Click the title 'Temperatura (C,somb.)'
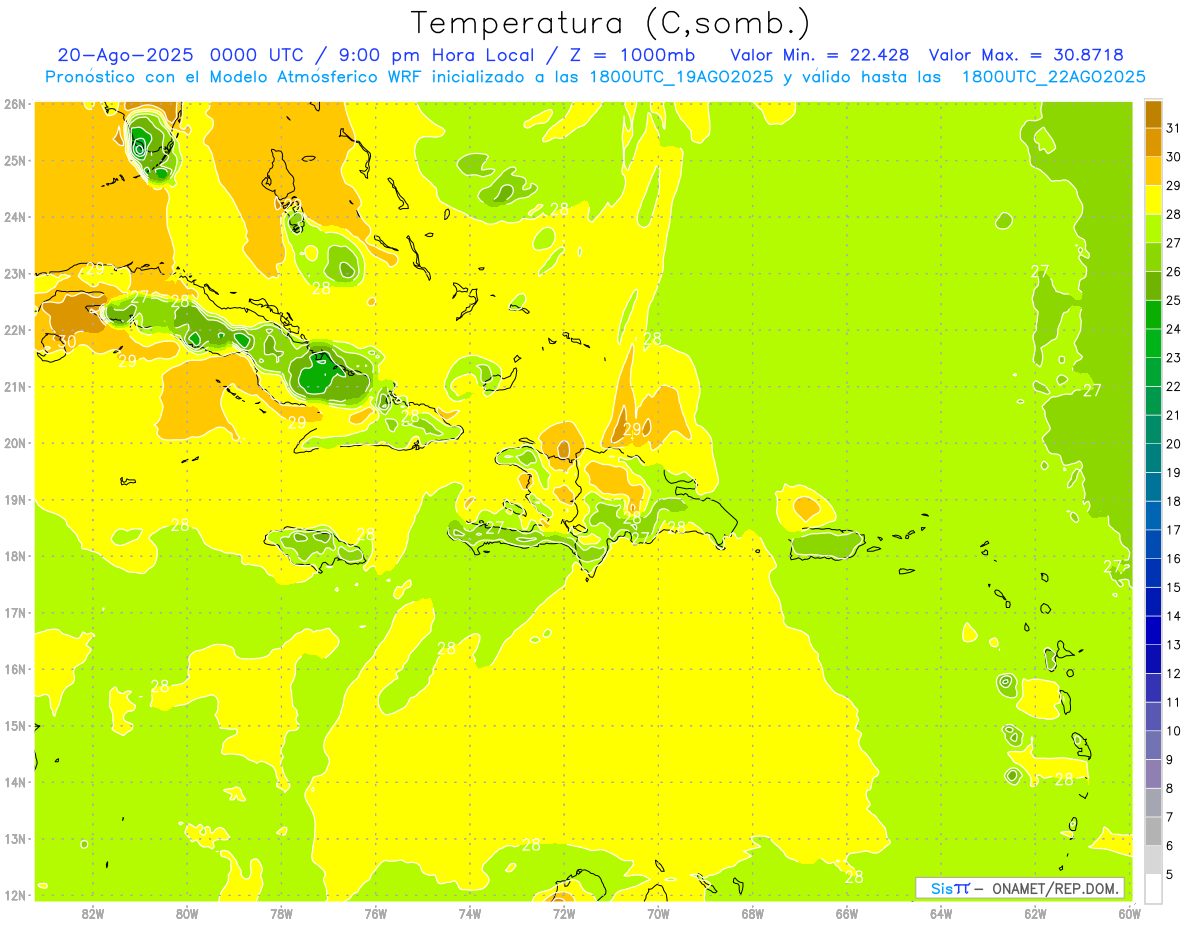Image resolution: width=1200 pixels, height=927 pixels. (x=610, y=24)
